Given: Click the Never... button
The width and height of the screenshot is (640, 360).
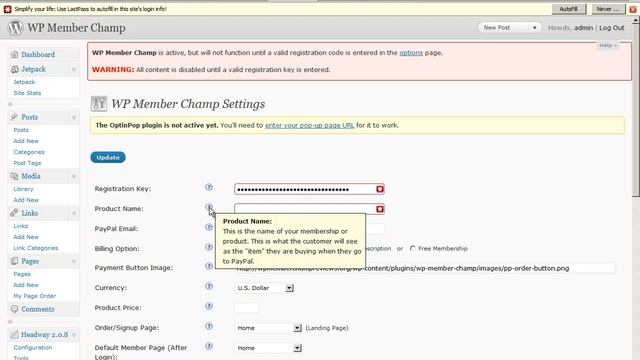Looking at the screenshot, I should (x=608, y=9).
